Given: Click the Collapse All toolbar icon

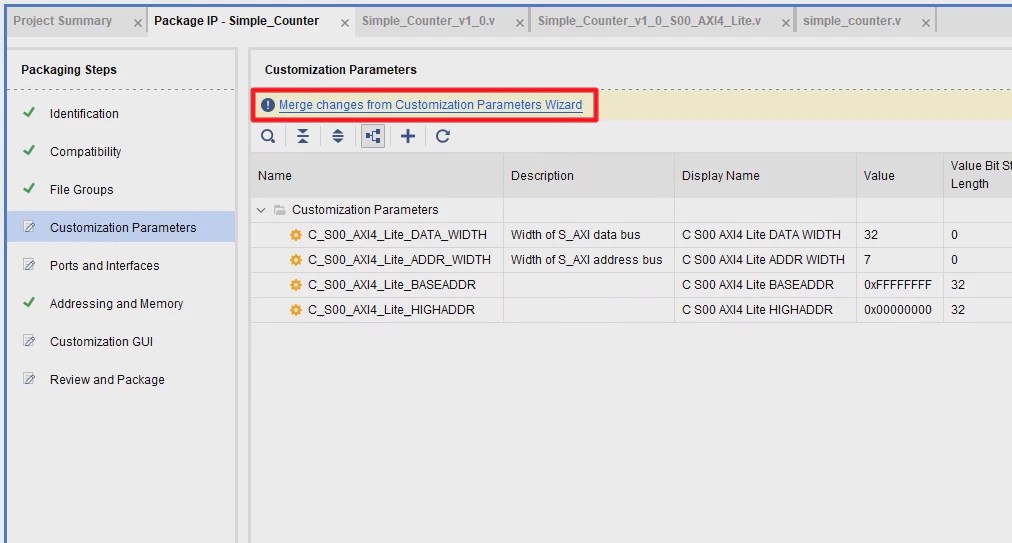Looking at the screenshot, I should pyautogui.click(x=303, y=136).
